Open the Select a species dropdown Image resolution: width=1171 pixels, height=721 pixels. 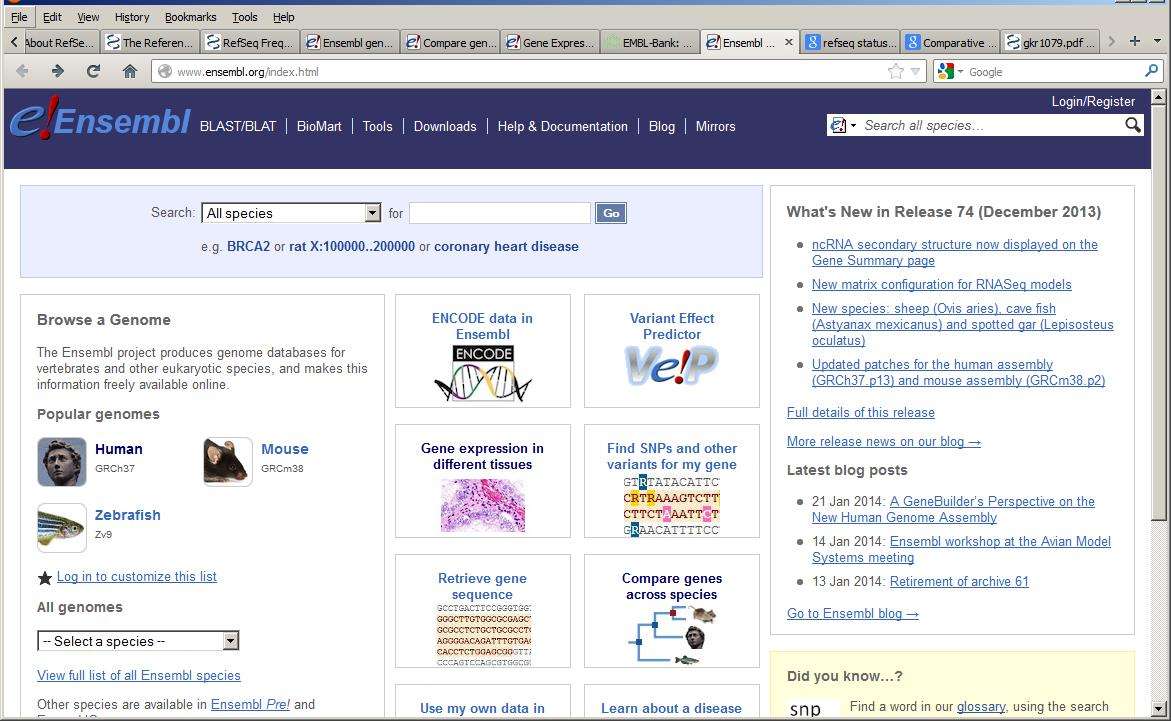[138, 641]
